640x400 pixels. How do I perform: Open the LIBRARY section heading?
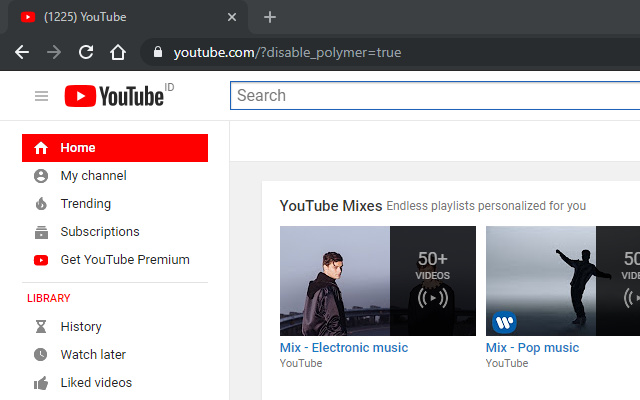tap(48, 298)
